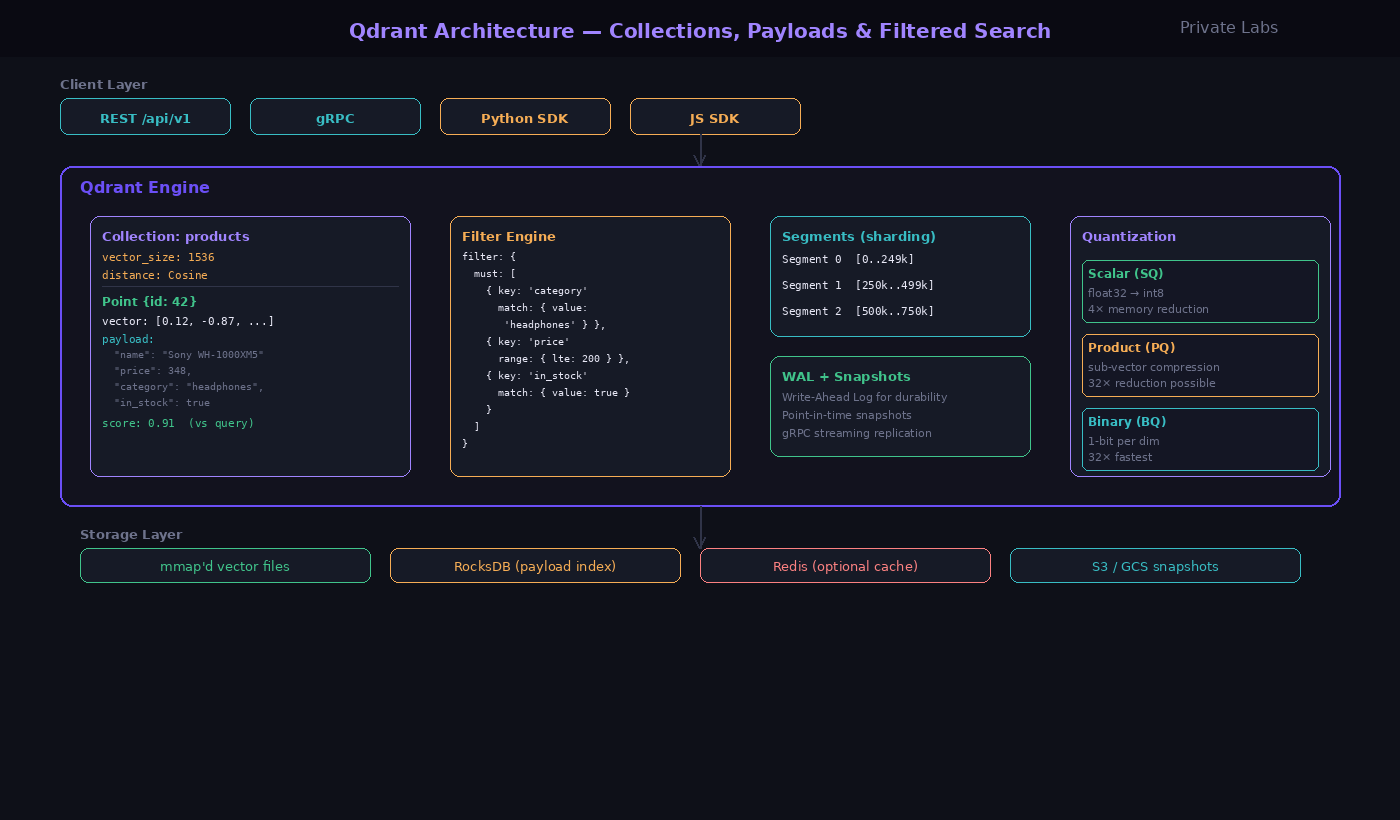
Task: Click the "name": "Sony WH-1000XM5" line
Action: pos(189,355)
